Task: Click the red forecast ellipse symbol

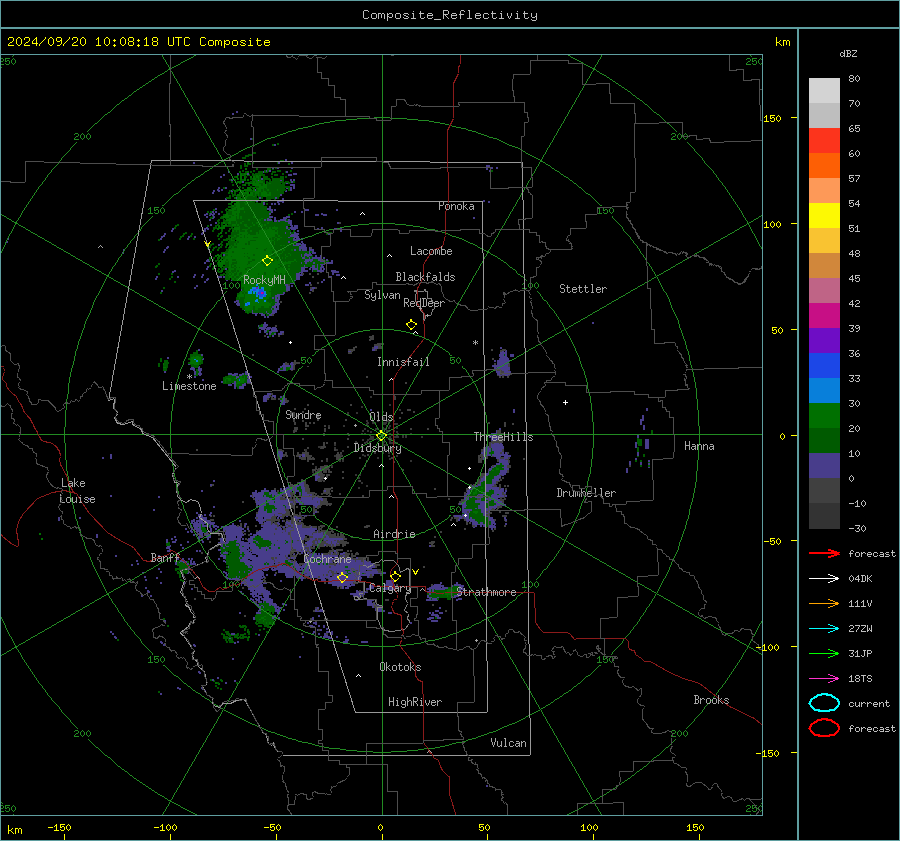Action: pyautogui.click(x=824, y=728)
